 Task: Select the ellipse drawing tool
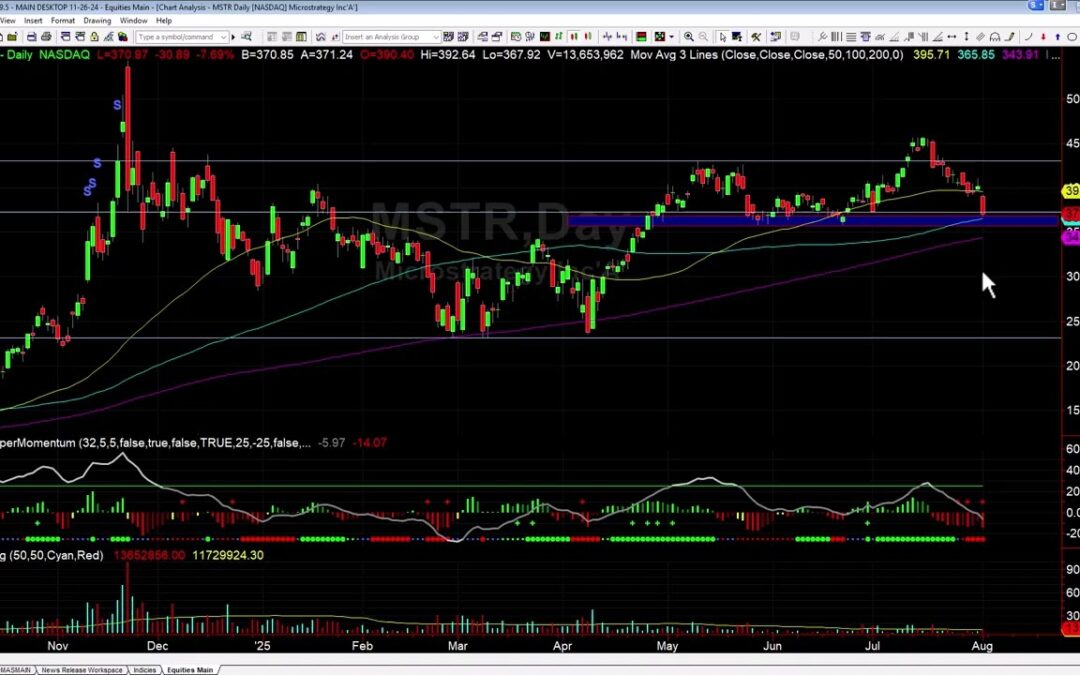1072,37
